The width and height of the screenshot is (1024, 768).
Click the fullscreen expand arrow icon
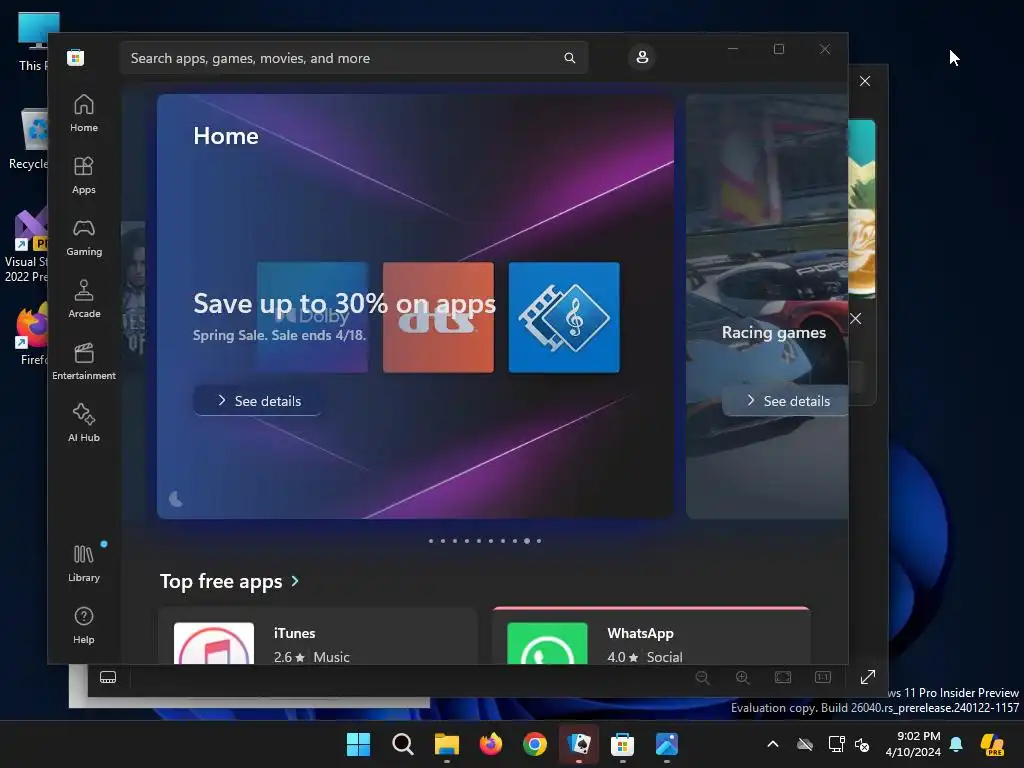point(867,677)
